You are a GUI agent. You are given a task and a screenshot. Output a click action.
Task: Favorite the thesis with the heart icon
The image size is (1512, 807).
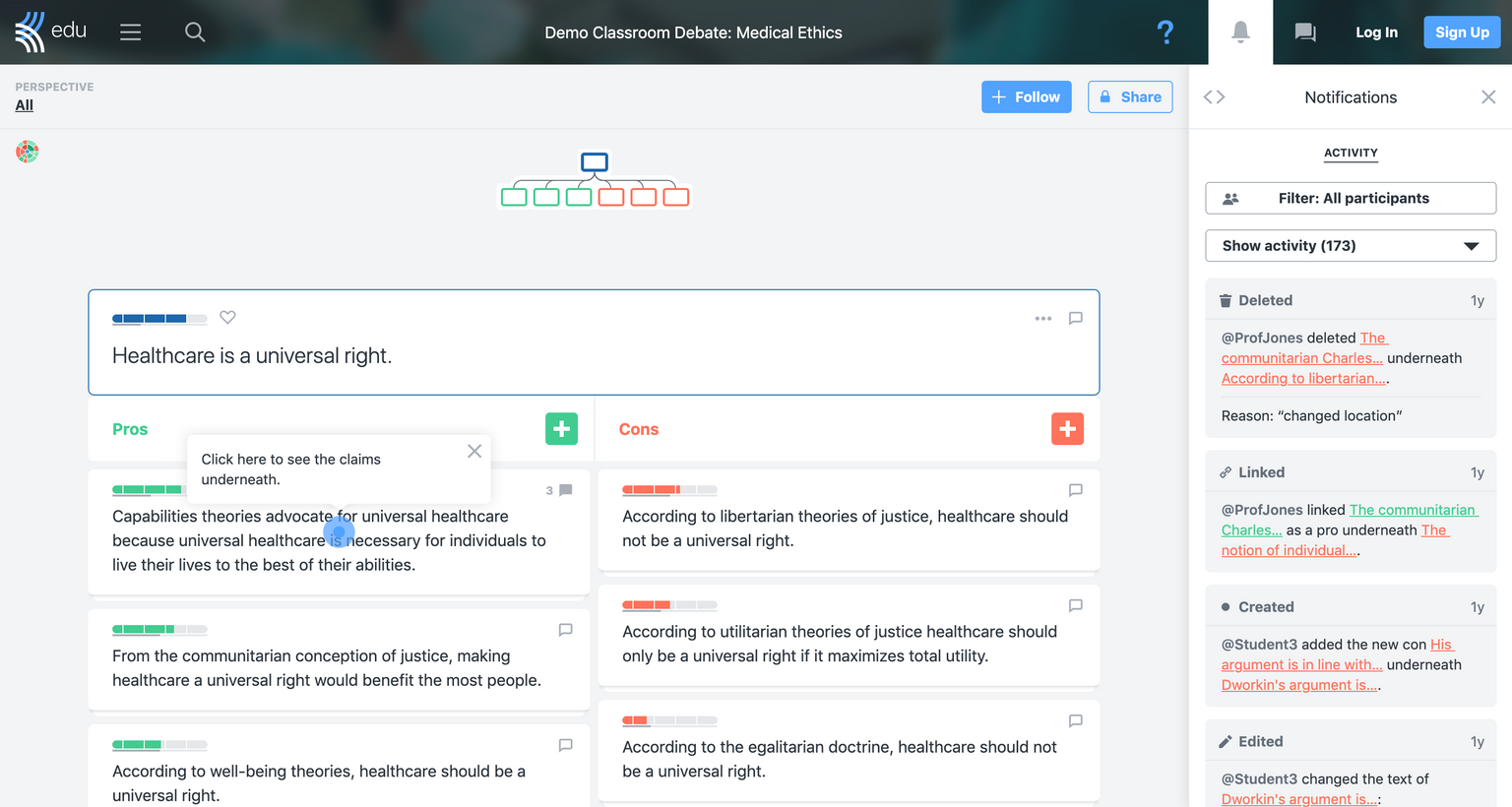click(x=227, y=317)
